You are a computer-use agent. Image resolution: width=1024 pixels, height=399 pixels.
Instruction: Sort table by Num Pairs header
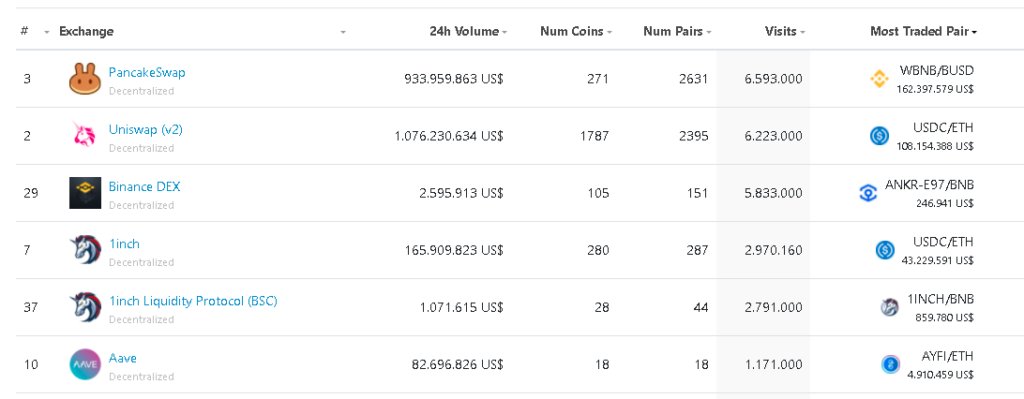(677, 31)
